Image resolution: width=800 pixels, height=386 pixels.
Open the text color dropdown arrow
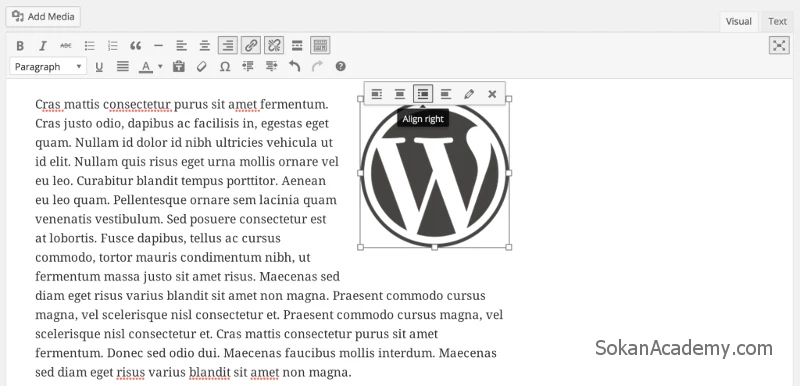pos(160,67)
